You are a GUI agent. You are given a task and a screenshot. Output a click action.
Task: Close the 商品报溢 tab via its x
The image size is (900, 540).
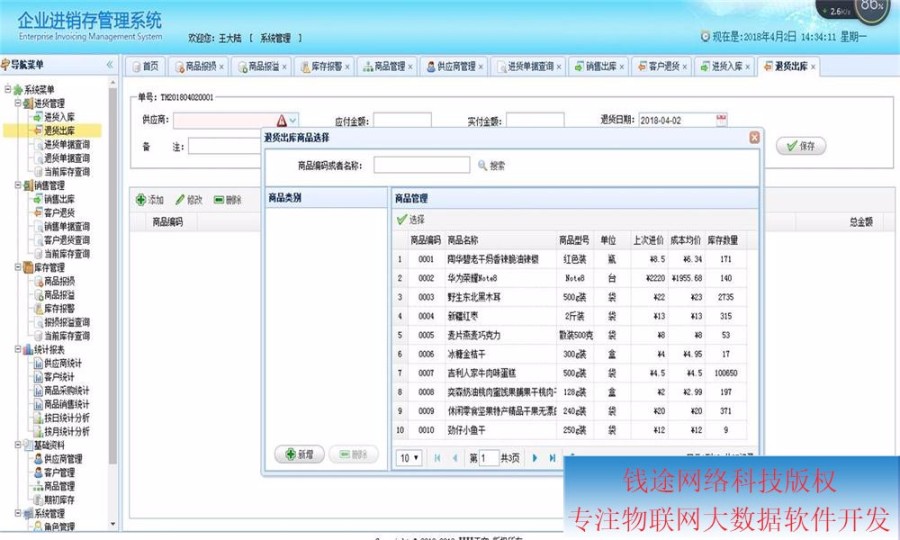[284, 67]
